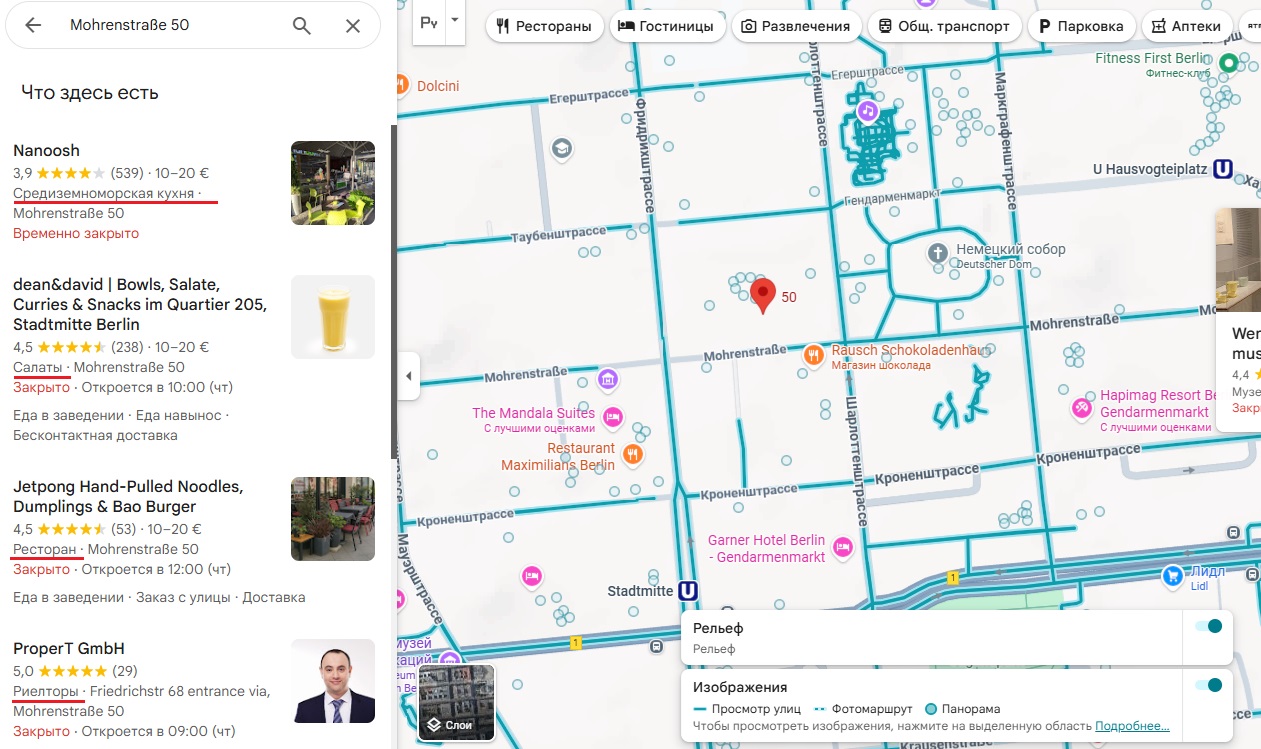This screenshot has height=749, width=1261.
Task: Open the Nanoosh photo thumbnail
Action: click(333, 183)
